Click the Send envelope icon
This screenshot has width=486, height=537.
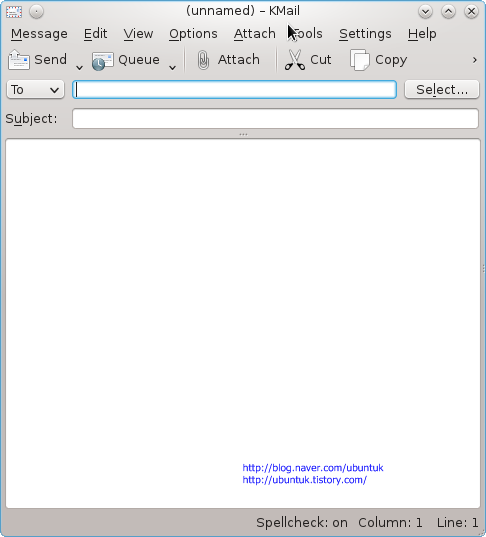coord(18,60)
